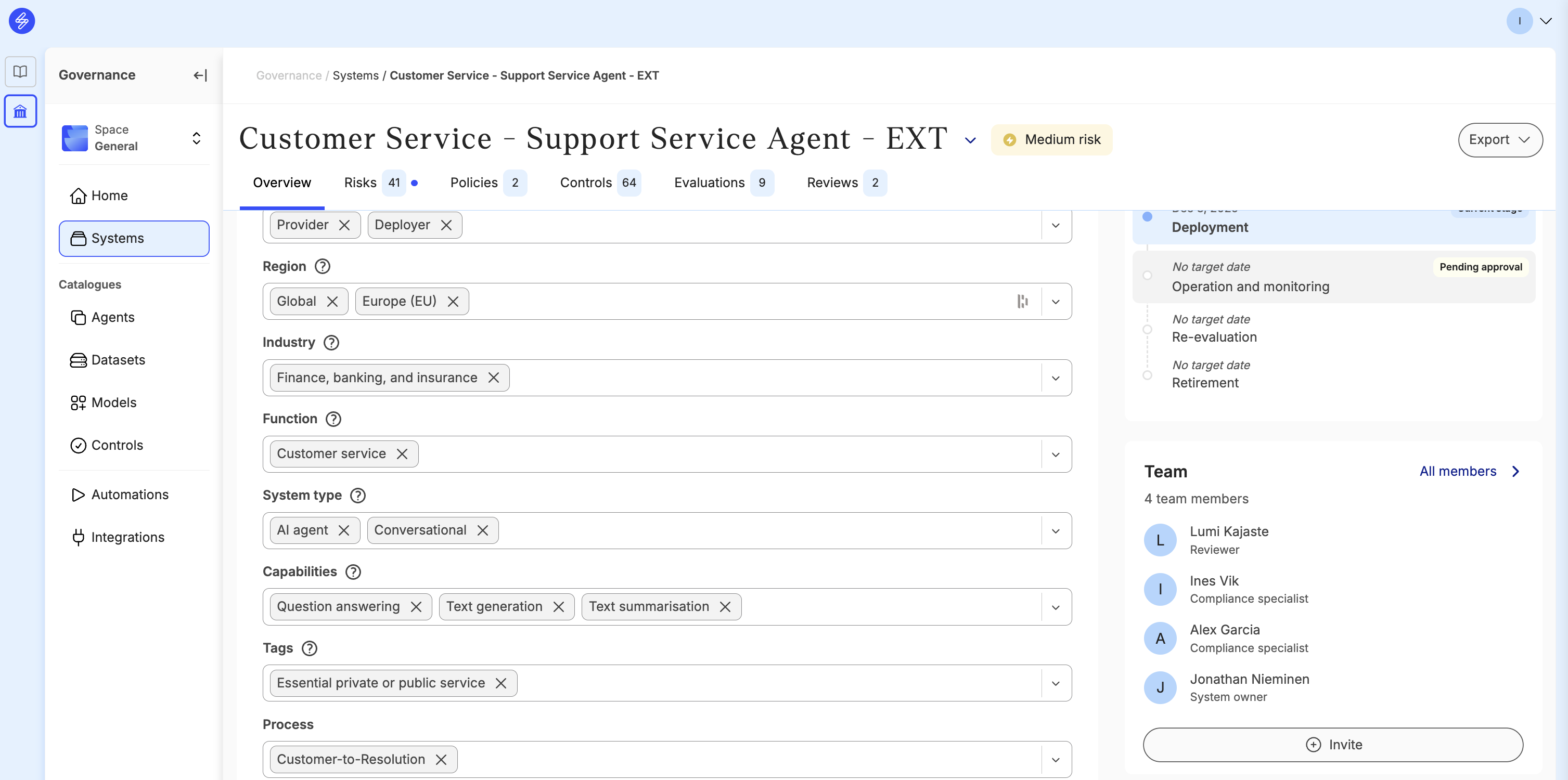Viewport: 1568px width, 780px height.
Task: Switch to the Controls tab
Action: click(600, 183)
